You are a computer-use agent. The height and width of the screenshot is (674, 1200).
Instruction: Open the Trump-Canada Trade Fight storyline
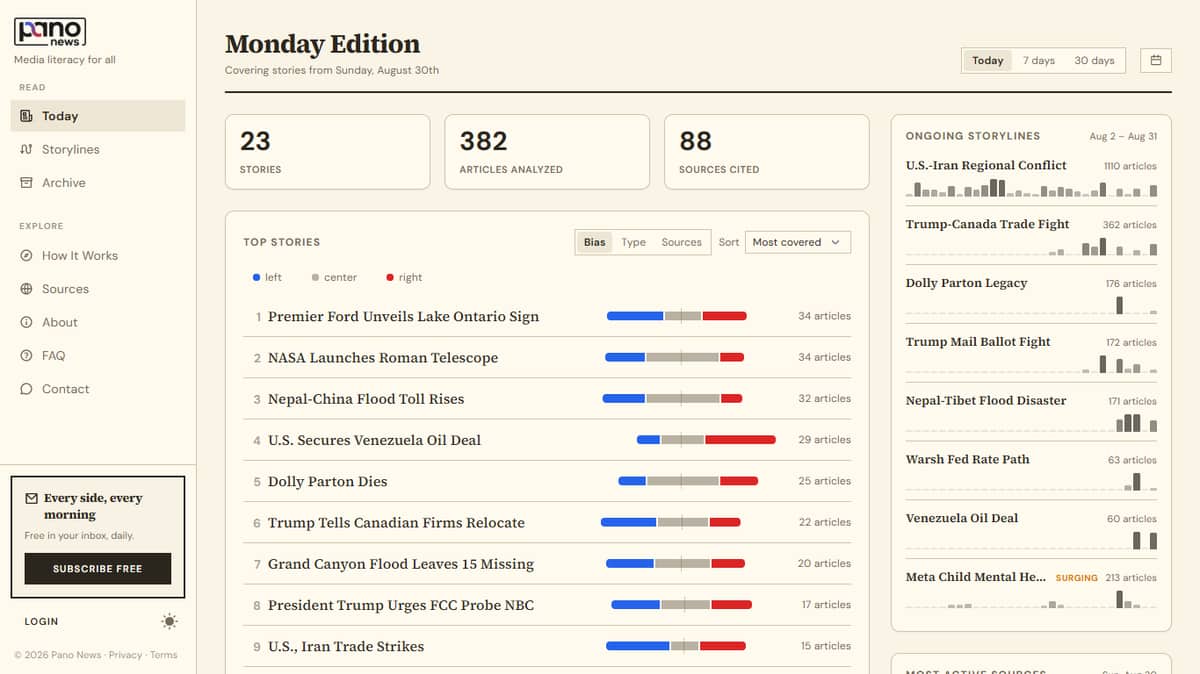pyautogui.click(x=987, y=224)
